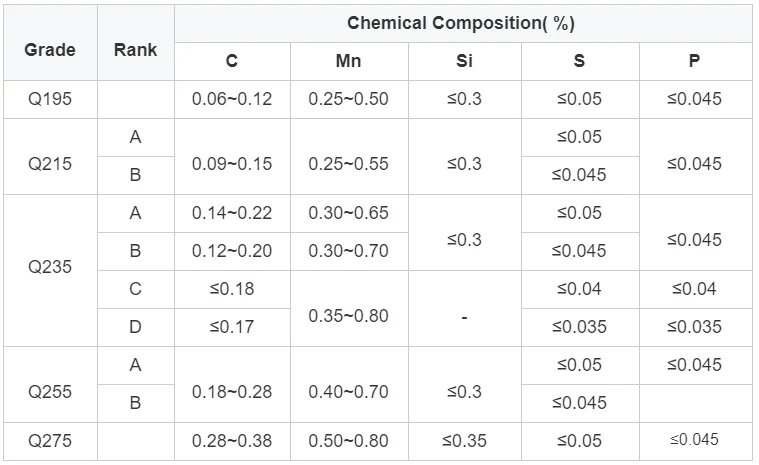Click the carbon value 0.06~0.12
The height and width of the screenshot is (465, 759).
tap(231, 99)
